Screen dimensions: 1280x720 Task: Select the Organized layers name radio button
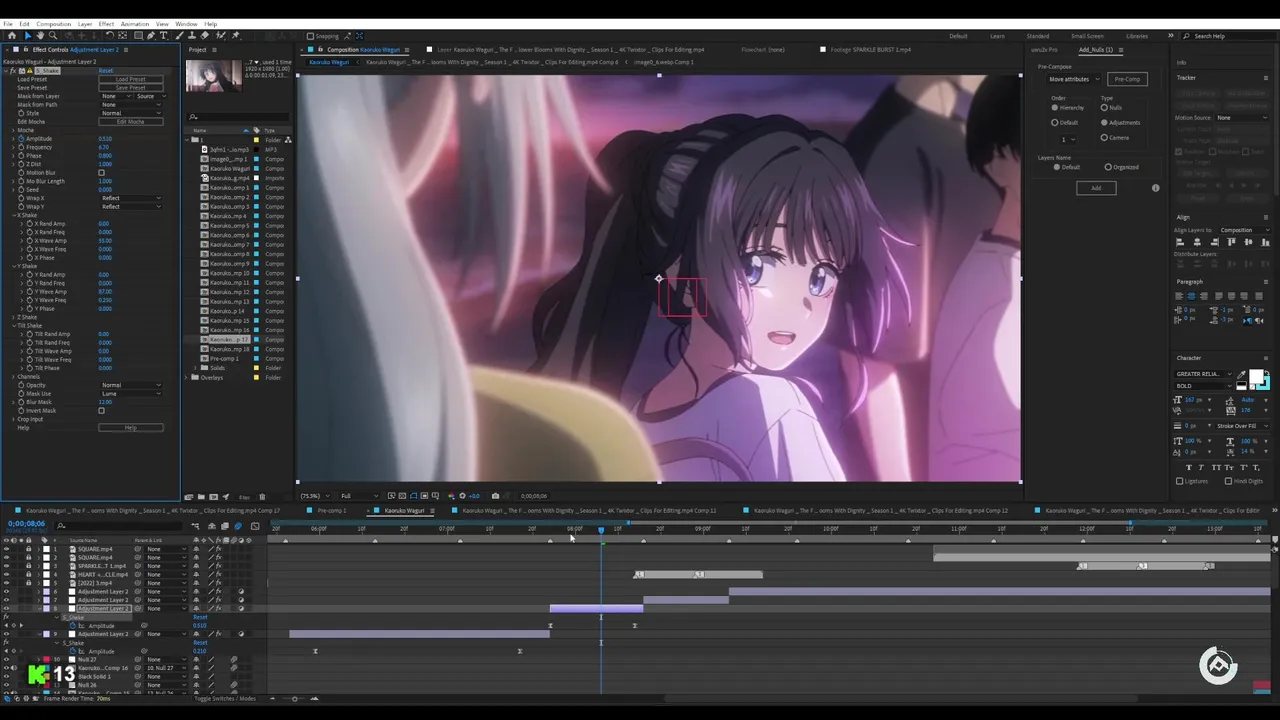tap(1108, 167)
